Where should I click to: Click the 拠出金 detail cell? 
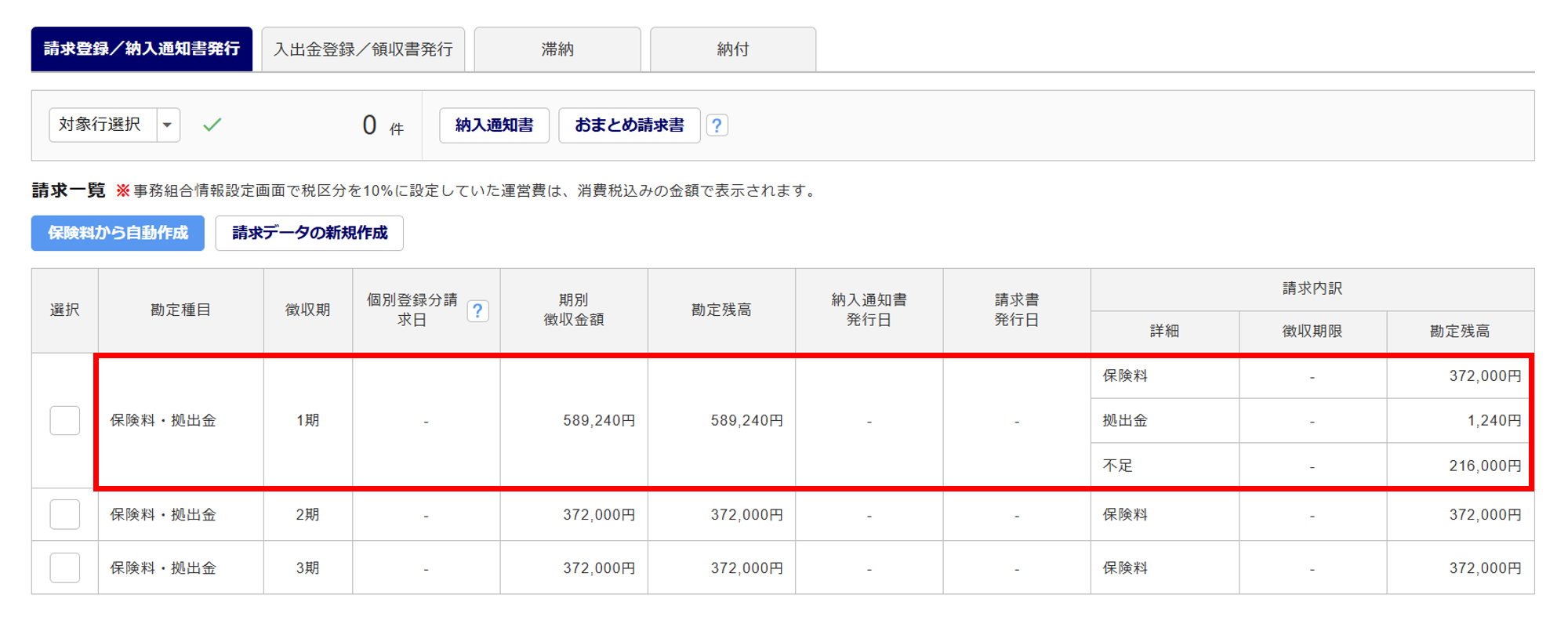click(x=1165, y=421)
